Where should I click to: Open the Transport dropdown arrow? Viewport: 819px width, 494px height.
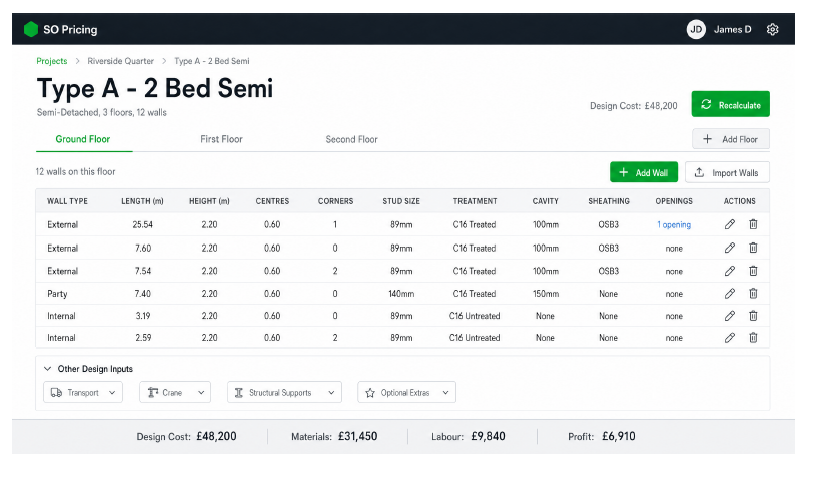click(112, 393)
